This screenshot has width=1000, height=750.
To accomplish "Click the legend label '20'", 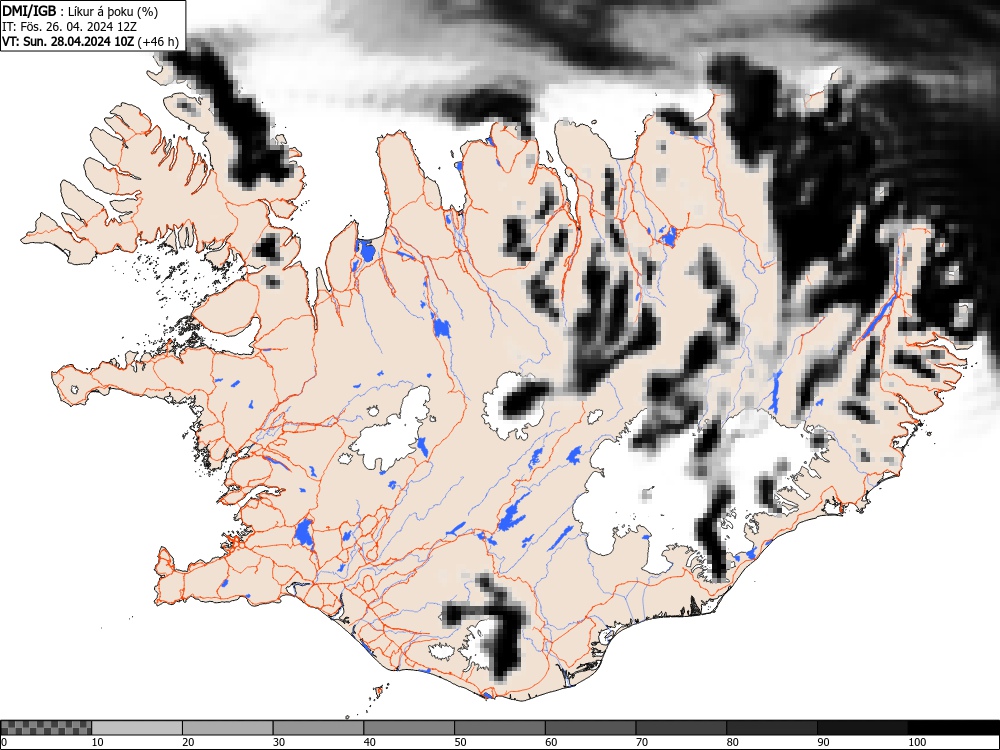I will tap(188, 742).
